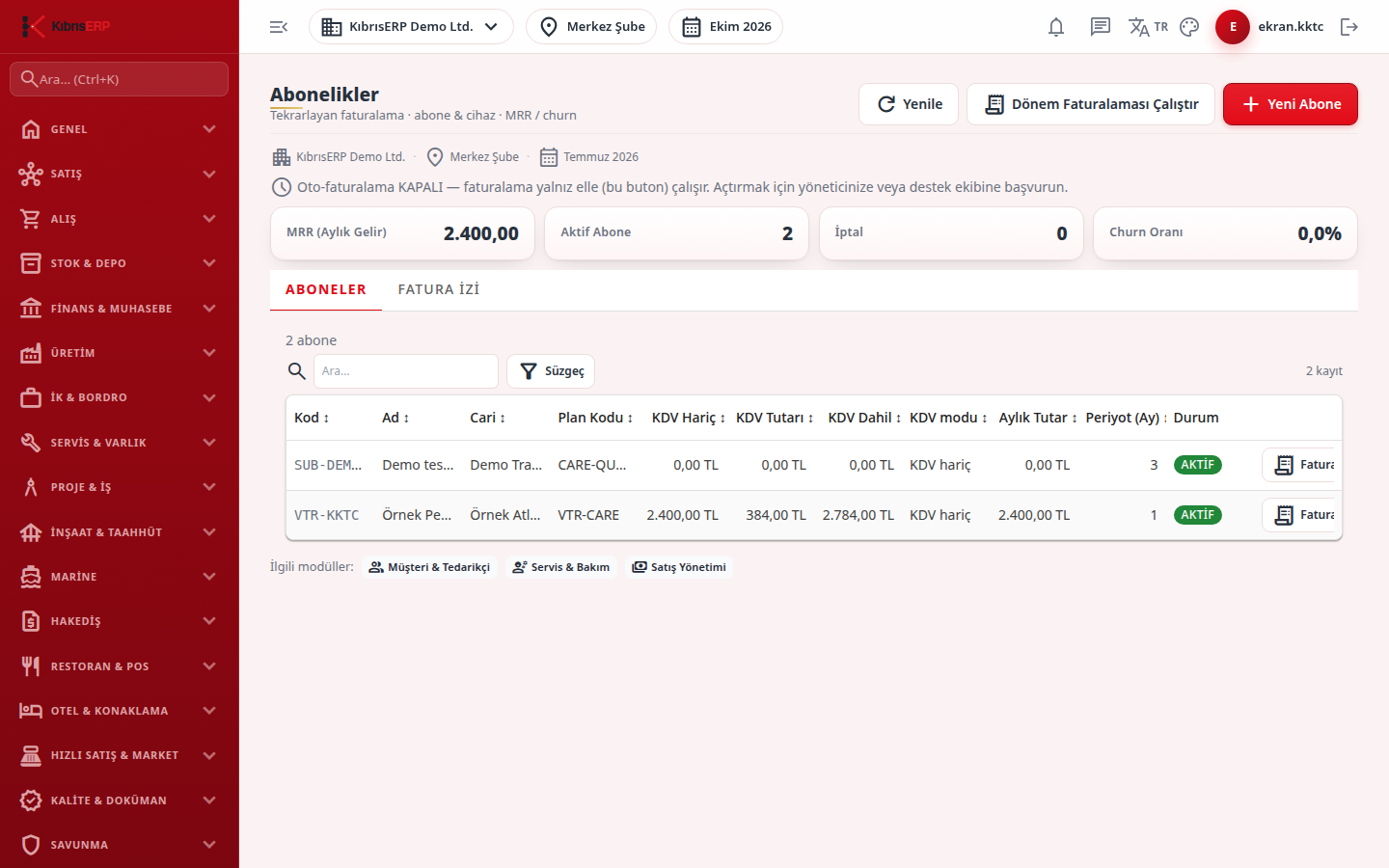Click the KıbrısERP logo
The width and height of the screenshot is (1389, 868).
tap(66, 26)
